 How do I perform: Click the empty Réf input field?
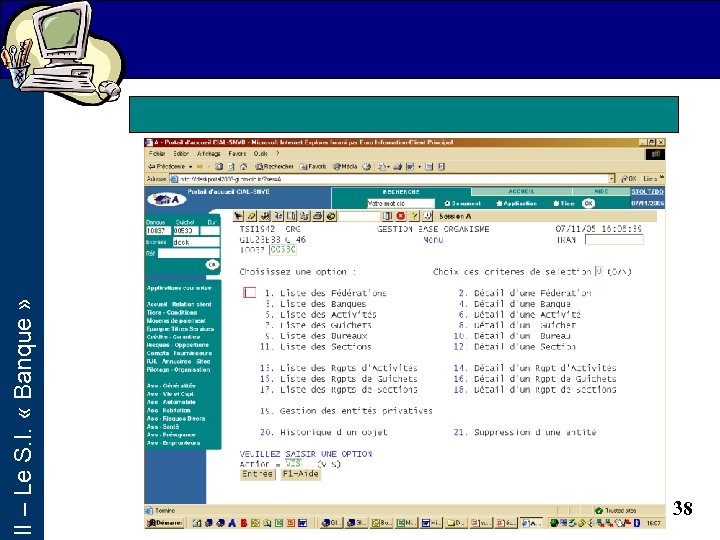point(189,253)
